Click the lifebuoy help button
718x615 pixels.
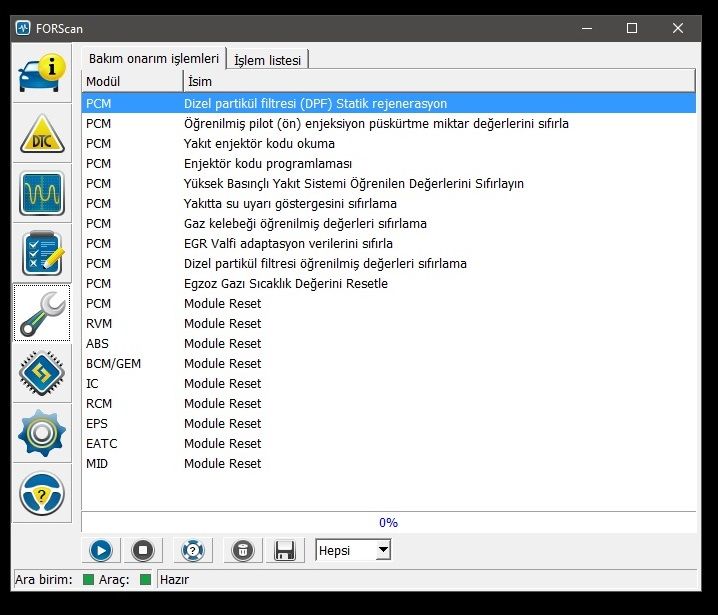click(193, 550)
